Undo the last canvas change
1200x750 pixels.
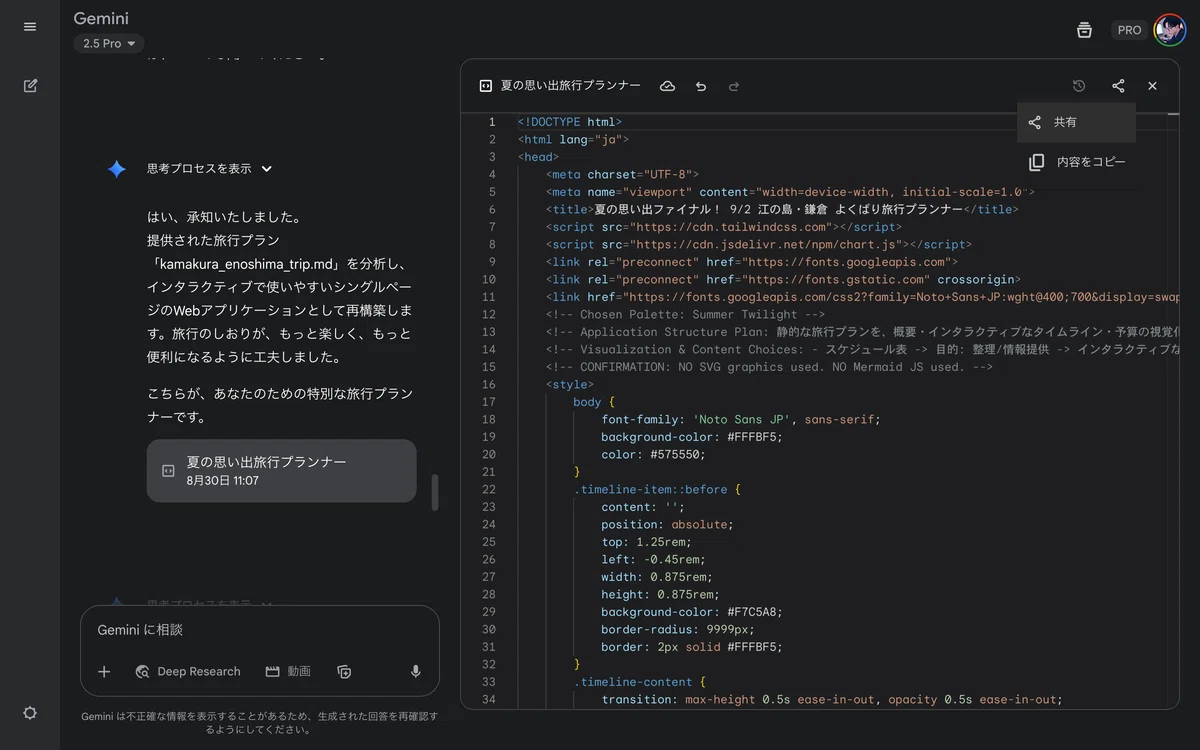click(701, 86)
